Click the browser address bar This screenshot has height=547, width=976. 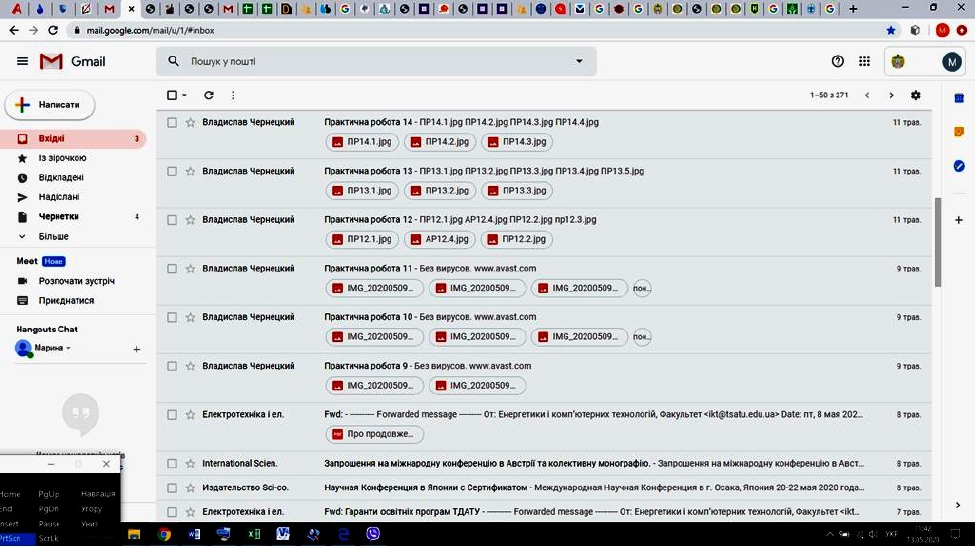tap(473, 30)
